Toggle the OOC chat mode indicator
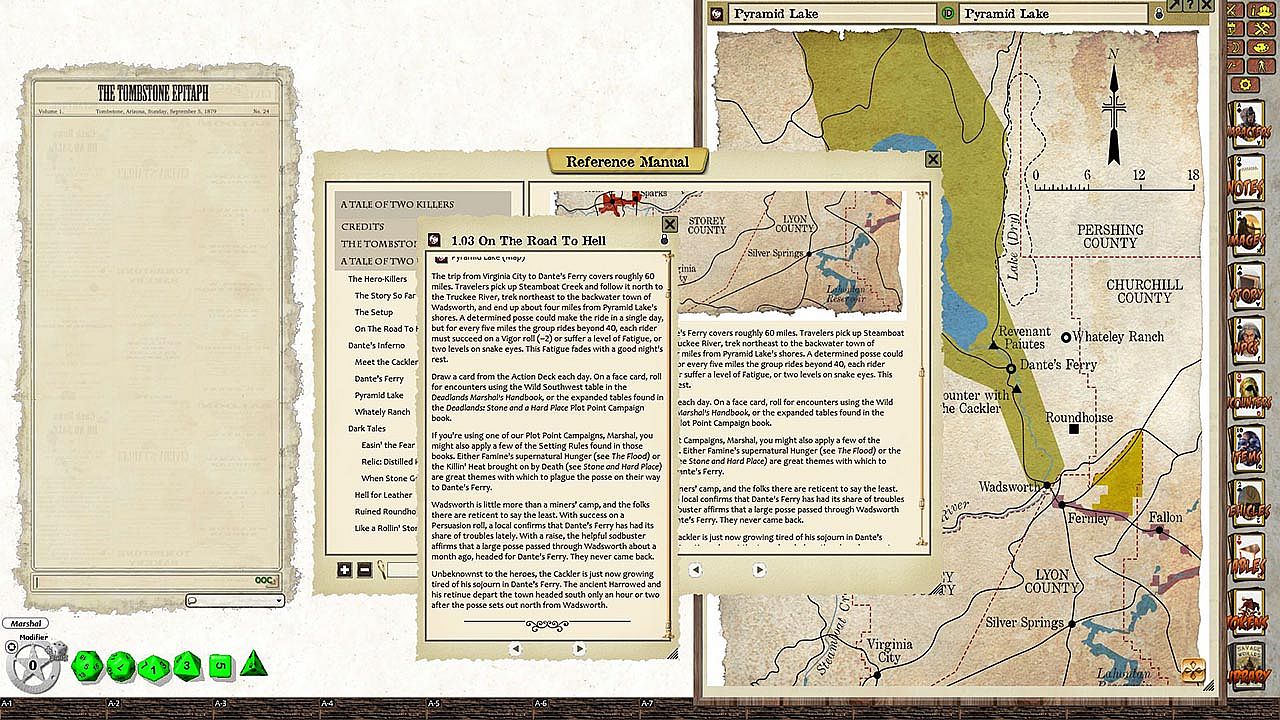The height and width of the screenshot is (720, 1280). (x=264, y=581)
